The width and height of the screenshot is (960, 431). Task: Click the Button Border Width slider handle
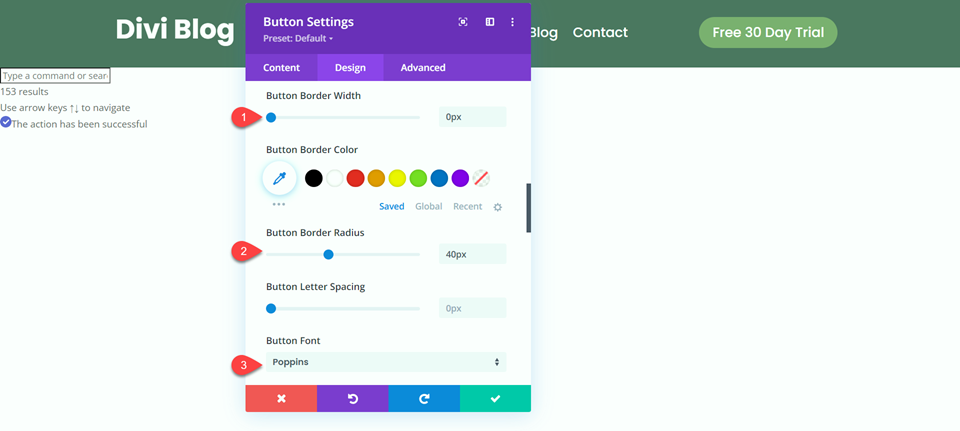point(271,118)
